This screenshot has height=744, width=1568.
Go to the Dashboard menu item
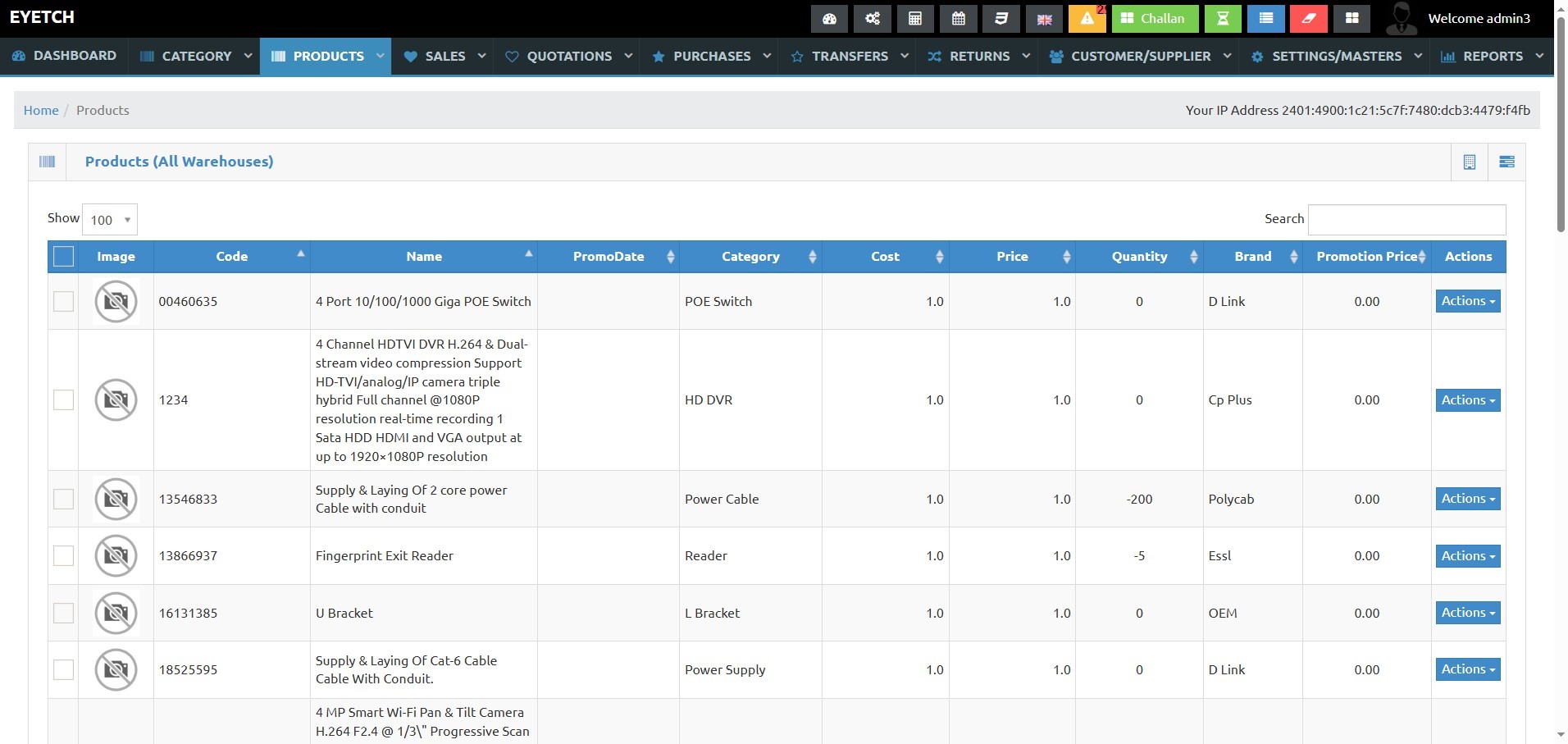tap(64, 56)
